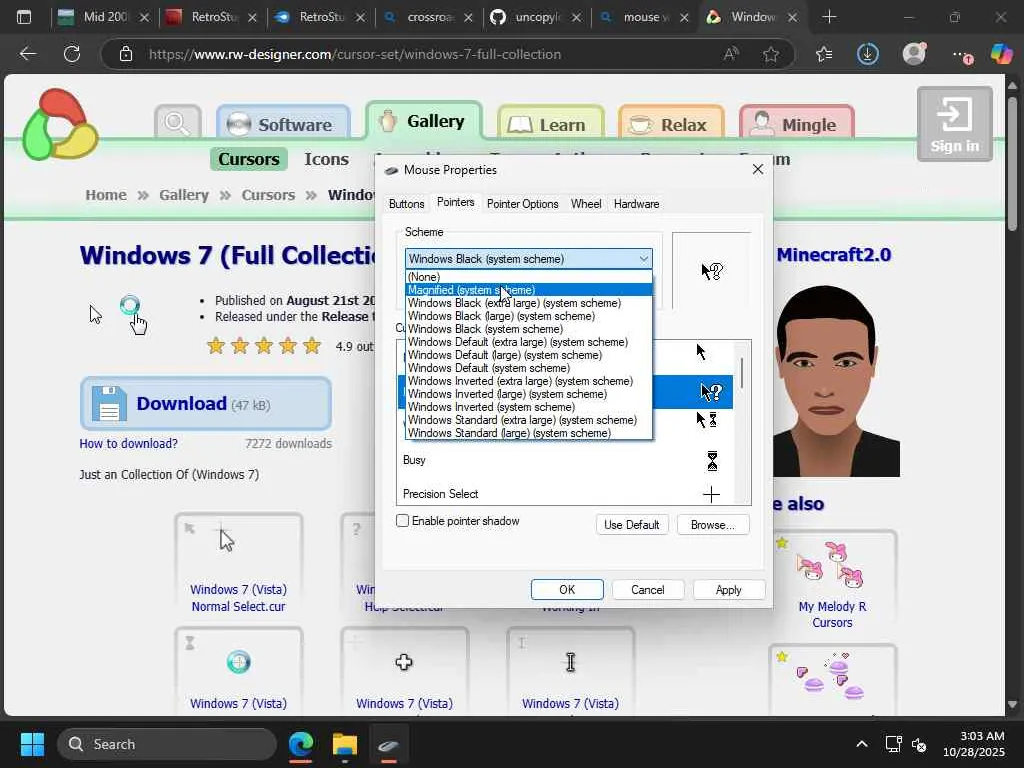The width and height of the screenshot is (1024, 768).
Task: Click the Use Default button
Action: pyautogui.click(x=632, y=524)
